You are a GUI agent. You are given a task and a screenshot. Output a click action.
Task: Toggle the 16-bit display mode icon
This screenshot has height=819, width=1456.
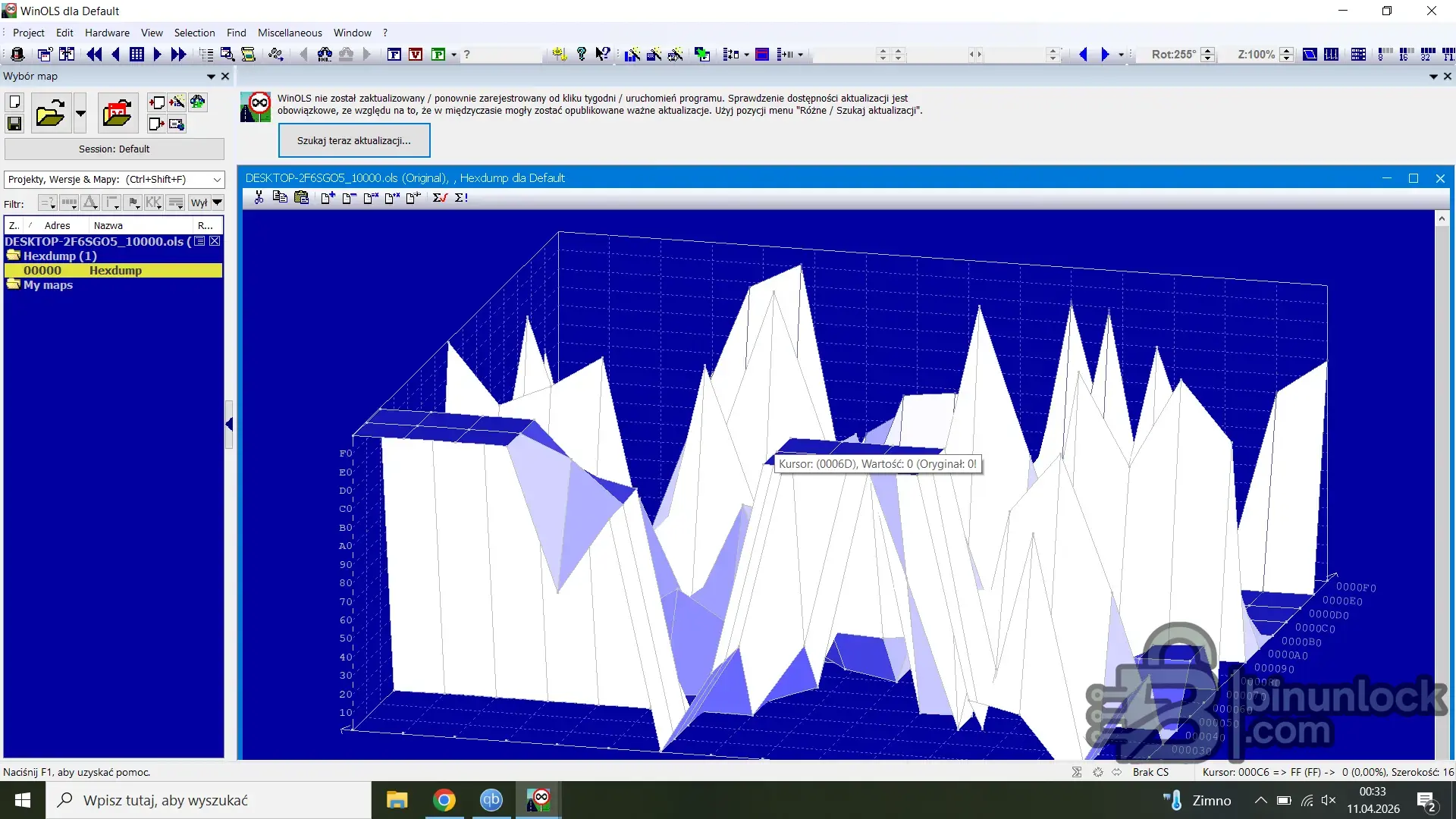1405,54
